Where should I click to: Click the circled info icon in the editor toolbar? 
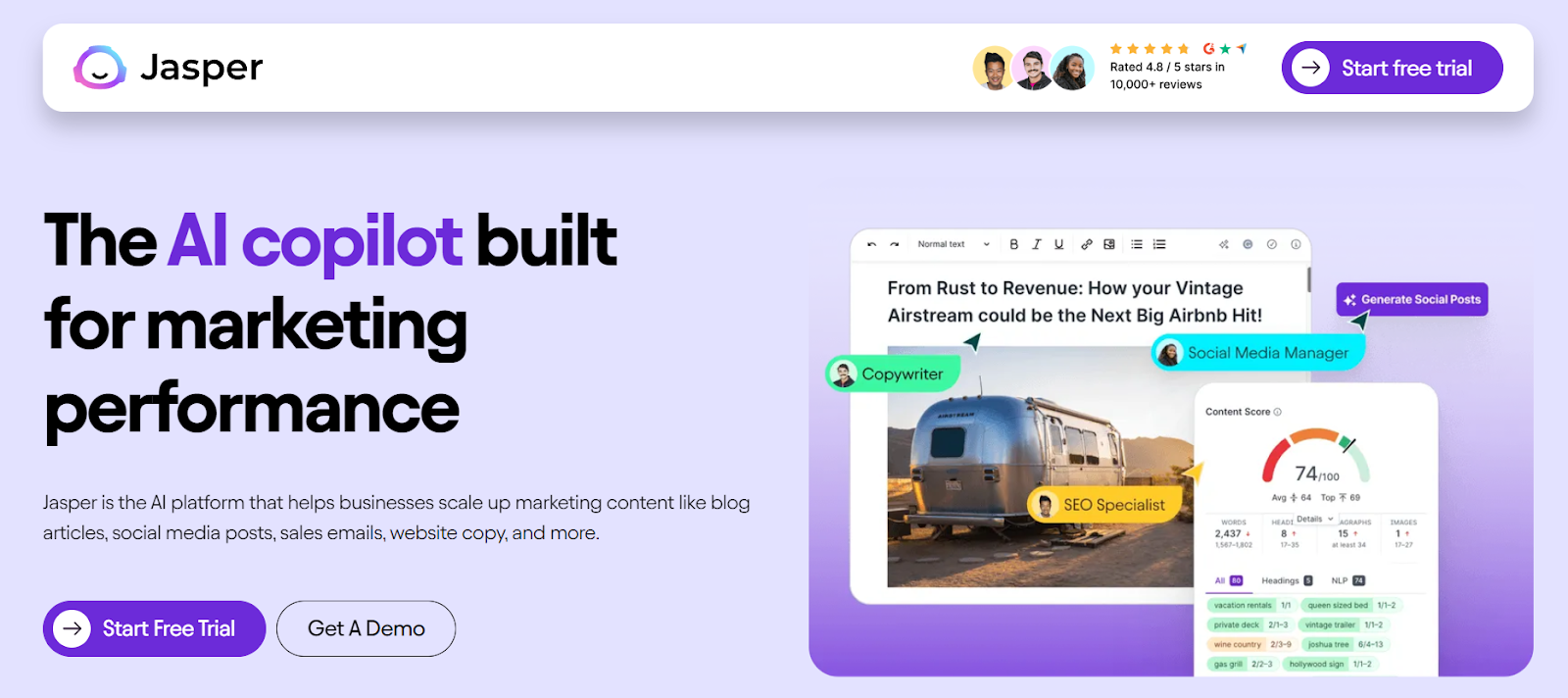(1296, 244)
